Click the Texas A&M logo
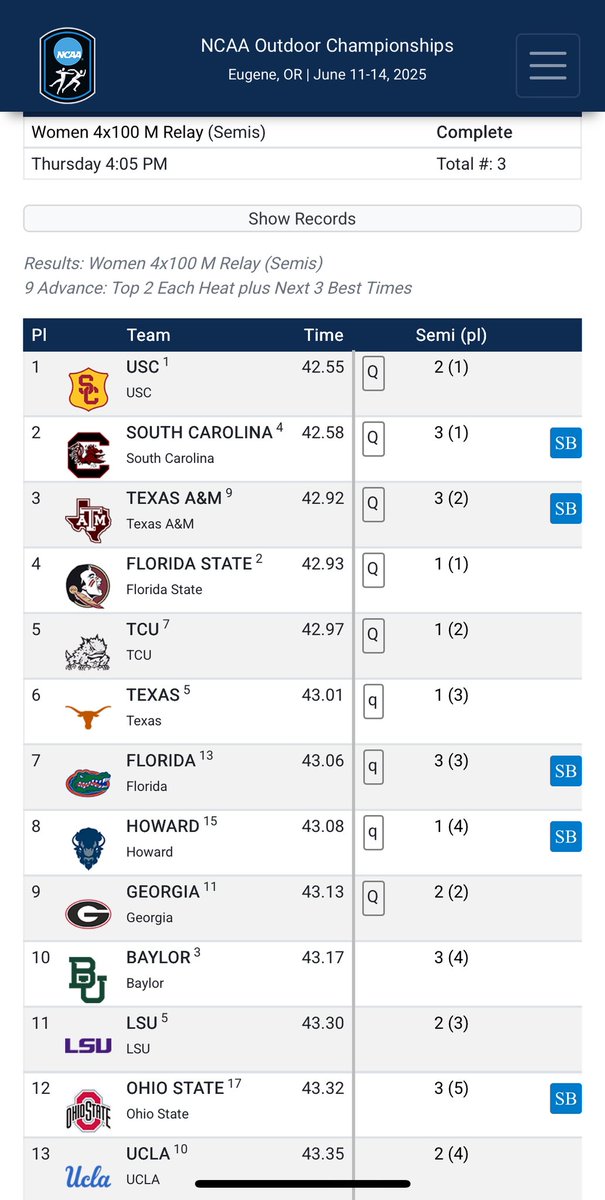Viewport: 605px width, 1200px height. point(88,520)
